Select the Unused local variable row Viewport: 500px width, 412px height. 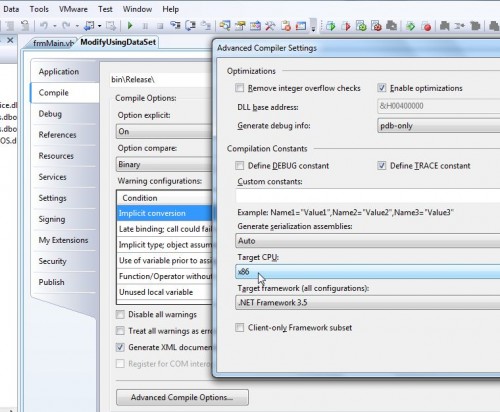coord(165,292)
